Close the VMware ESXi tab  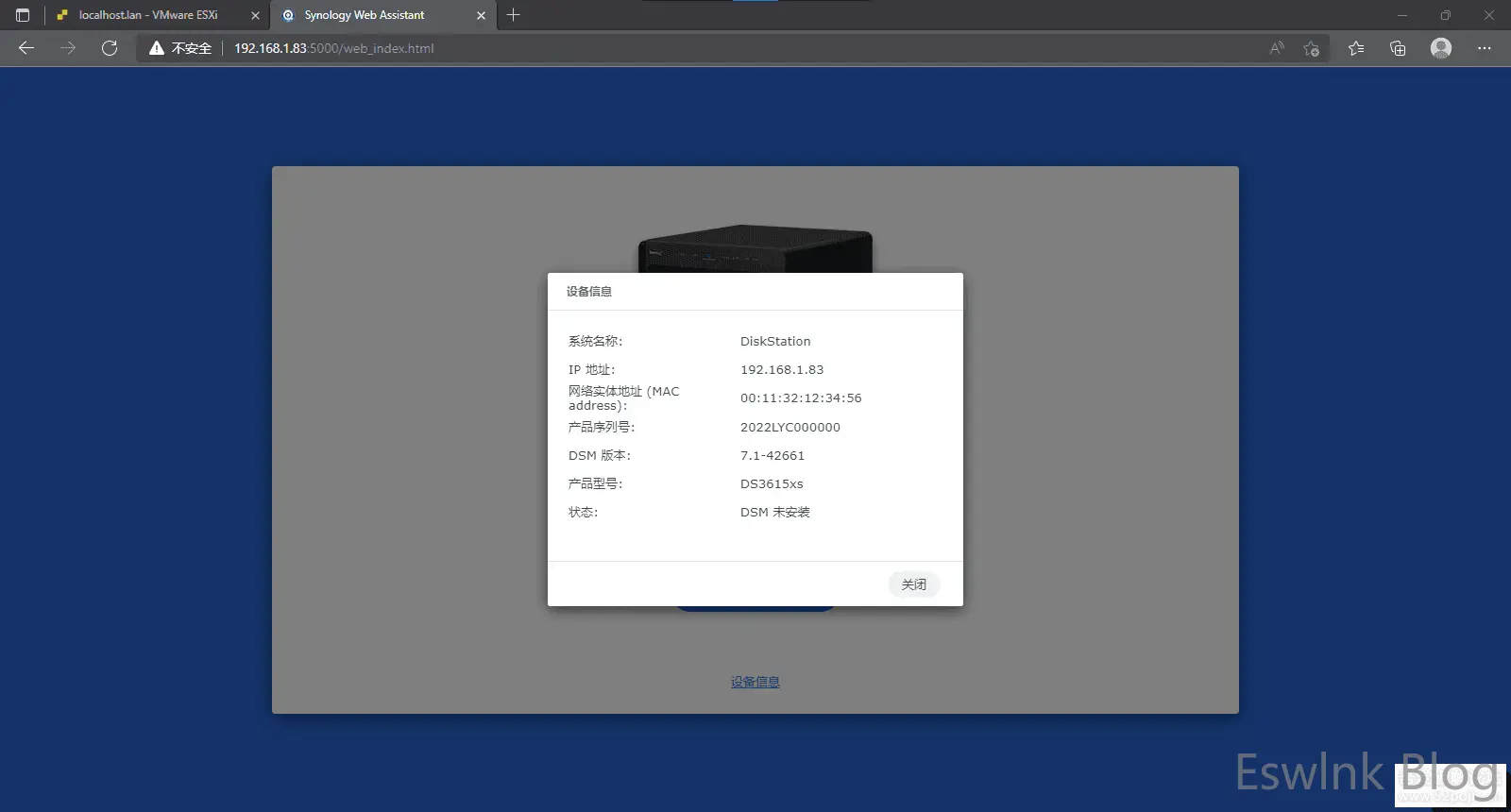[x=255, y=15]
